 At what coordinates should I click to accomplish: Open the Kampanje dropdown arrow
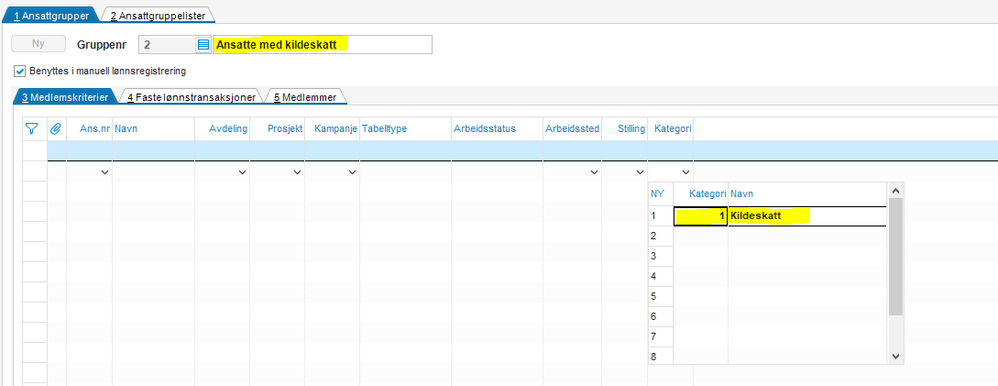pyautogui.click(x=352, y=173)
